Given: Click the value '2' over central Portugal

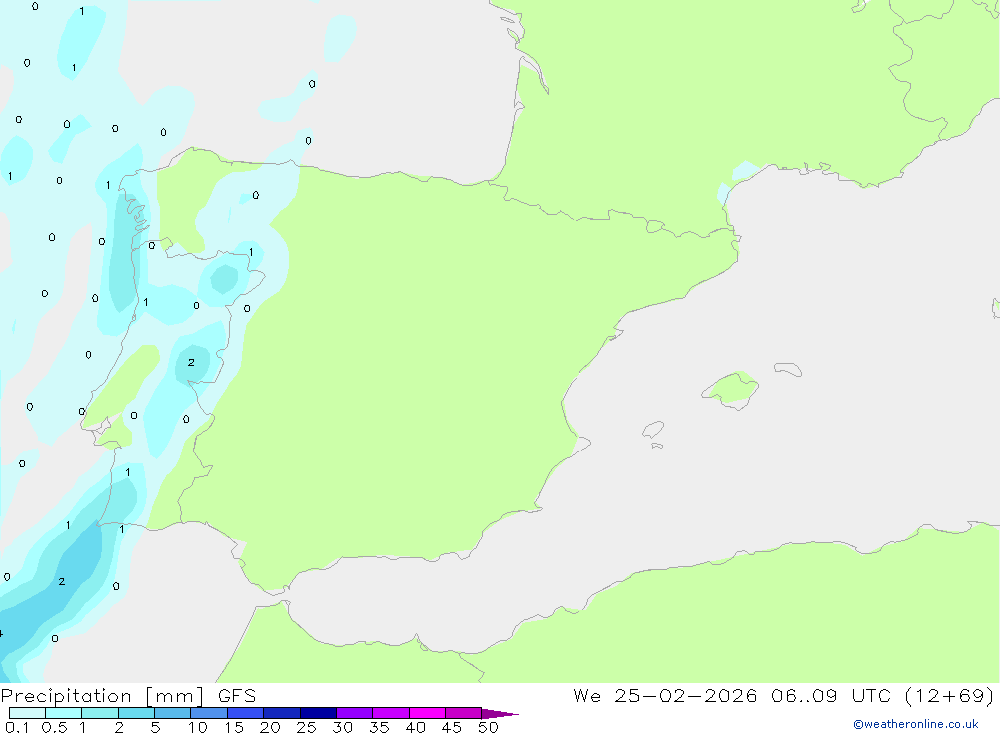Looking at the screenshot, I should pos(191,362).
